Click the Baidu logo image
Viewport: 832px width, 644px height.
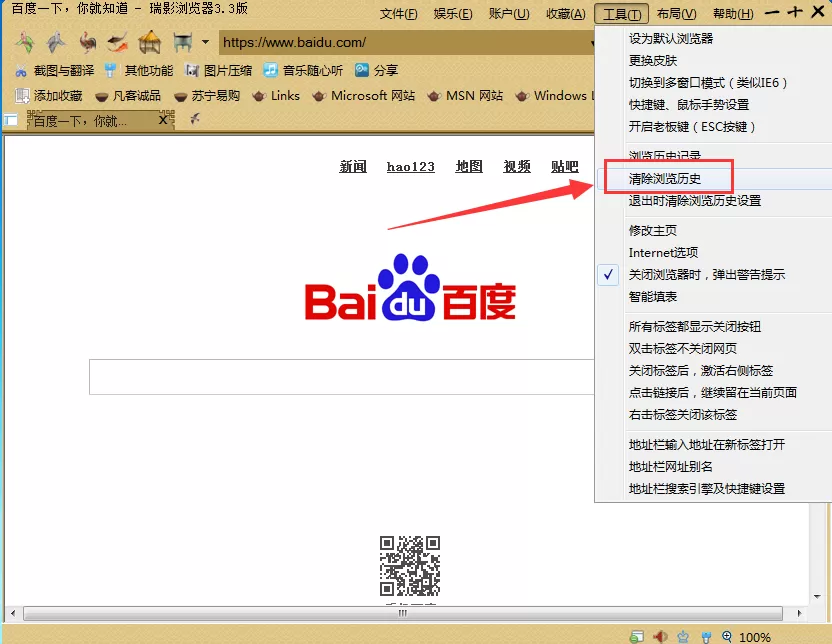point(410,288)
